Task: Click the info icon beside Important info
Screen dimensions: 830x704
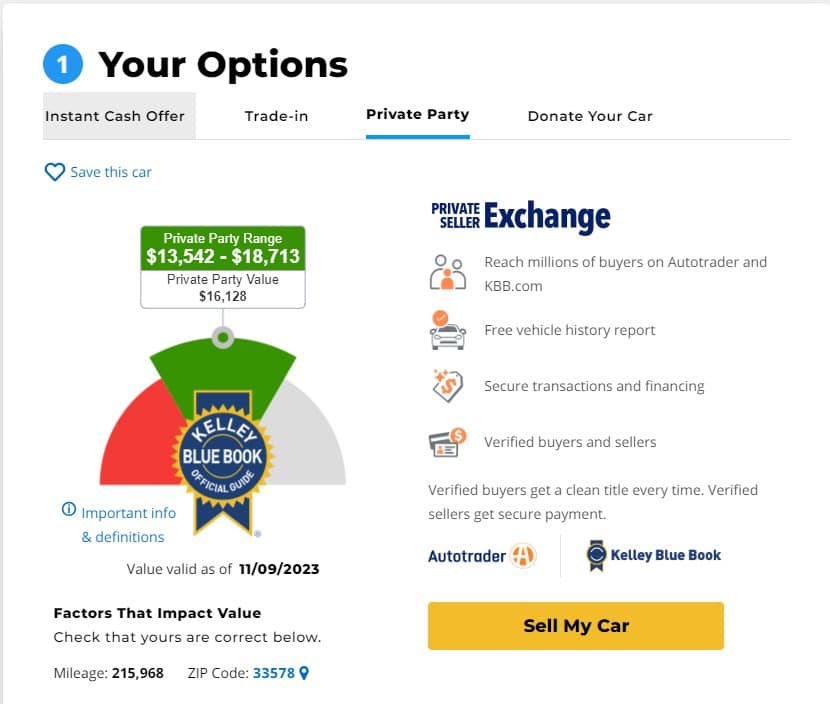Action: tap(69, 509)
